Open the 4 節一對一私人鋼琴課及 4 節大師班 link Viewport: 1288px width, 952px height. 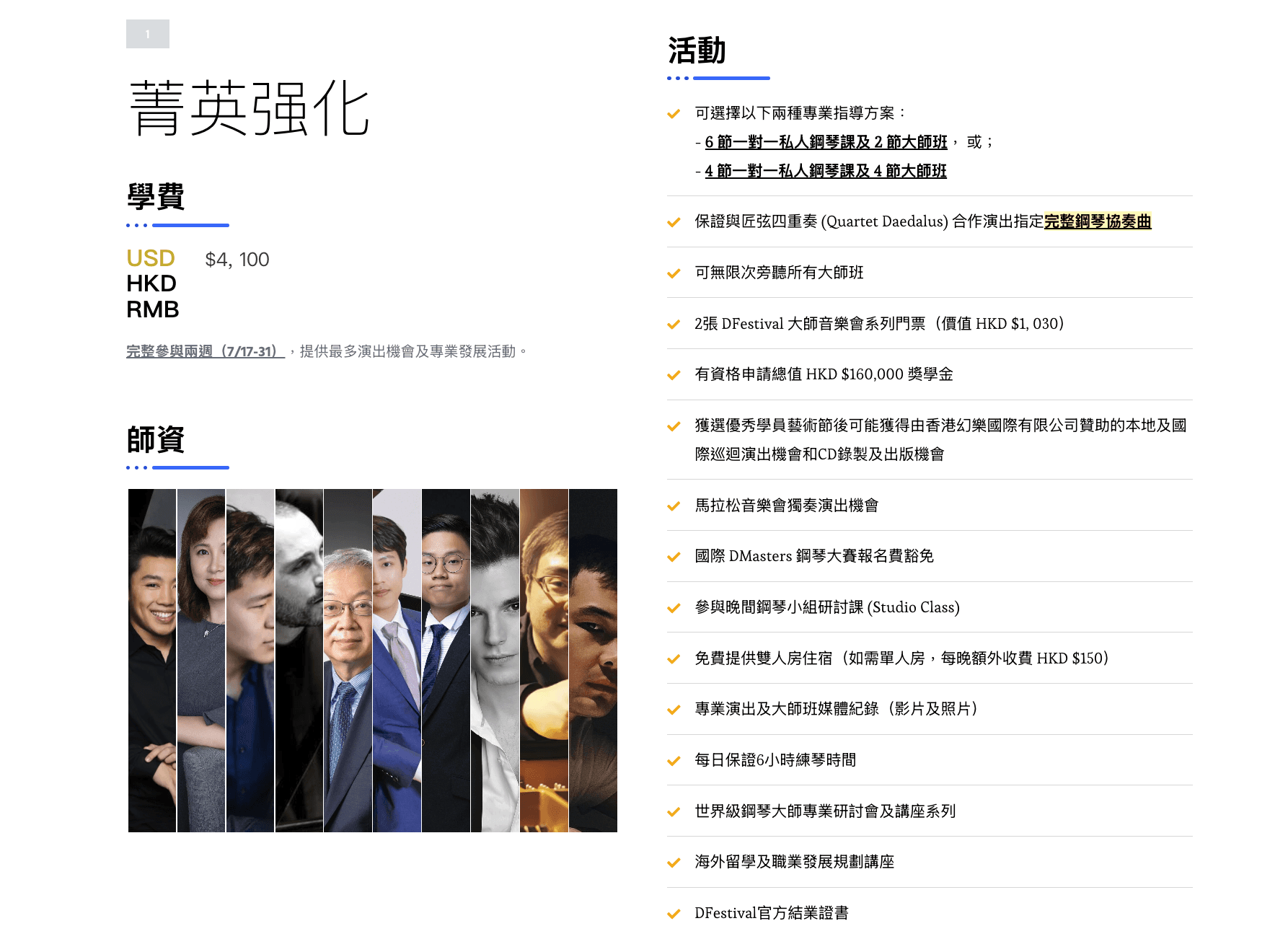(x=826, y=171)
